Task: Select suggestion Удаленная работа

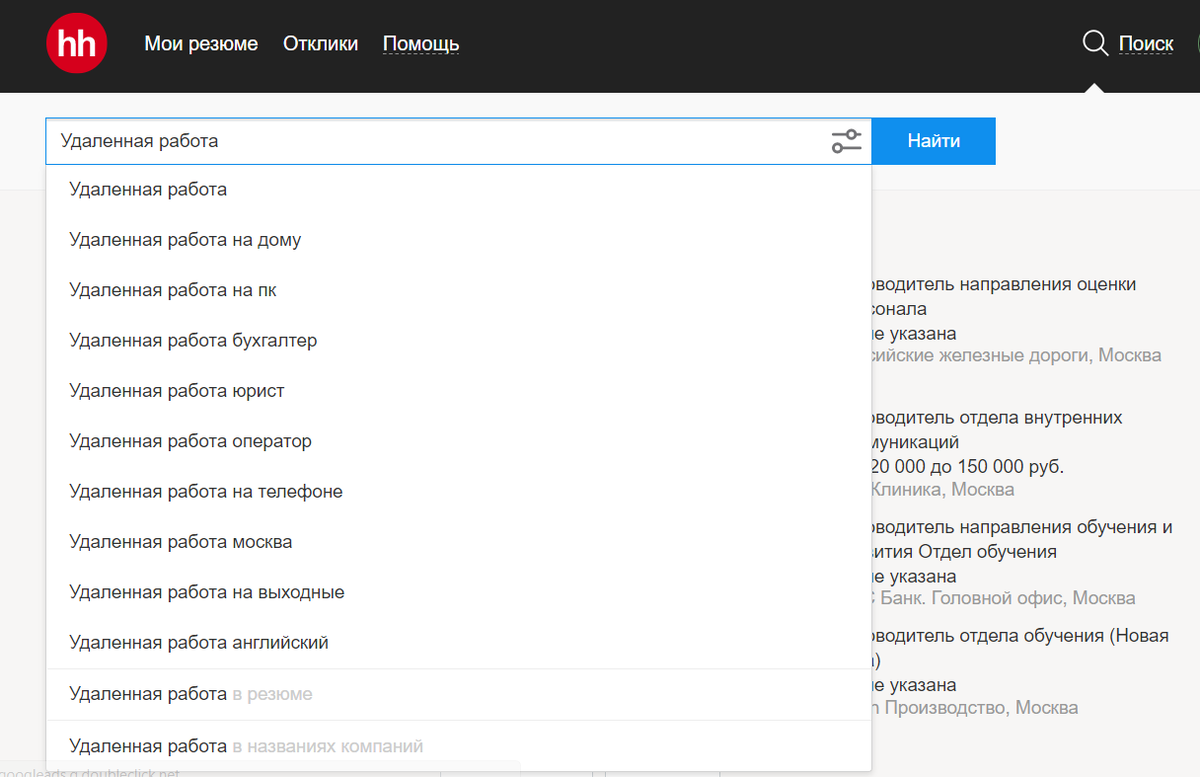Action: [458, 189]
